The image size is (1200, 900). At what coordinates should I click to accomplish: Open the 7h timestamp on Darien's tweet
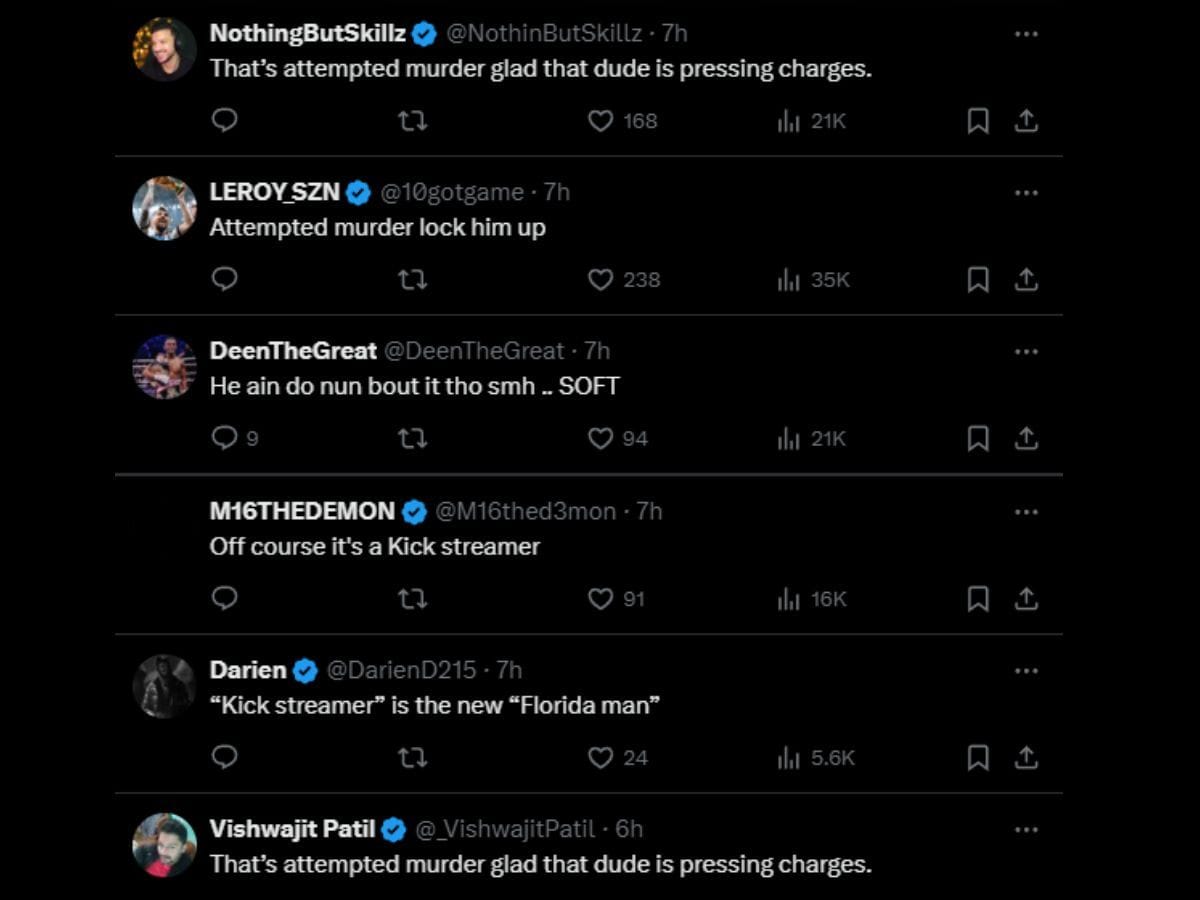click(509, 670)
